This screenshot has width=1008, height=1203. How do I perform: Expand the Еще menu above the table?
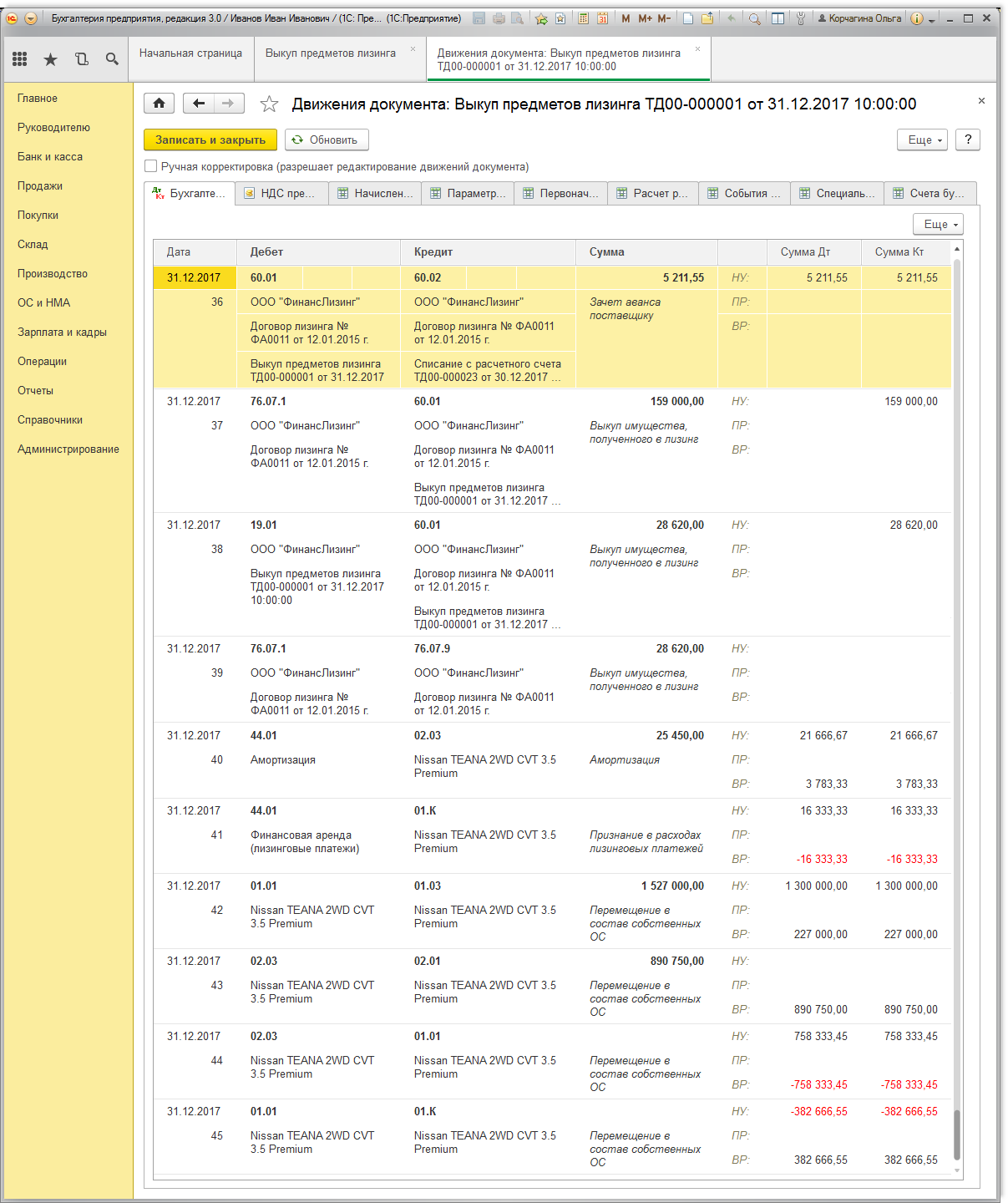pyautogui.click(x=939, y=224)
